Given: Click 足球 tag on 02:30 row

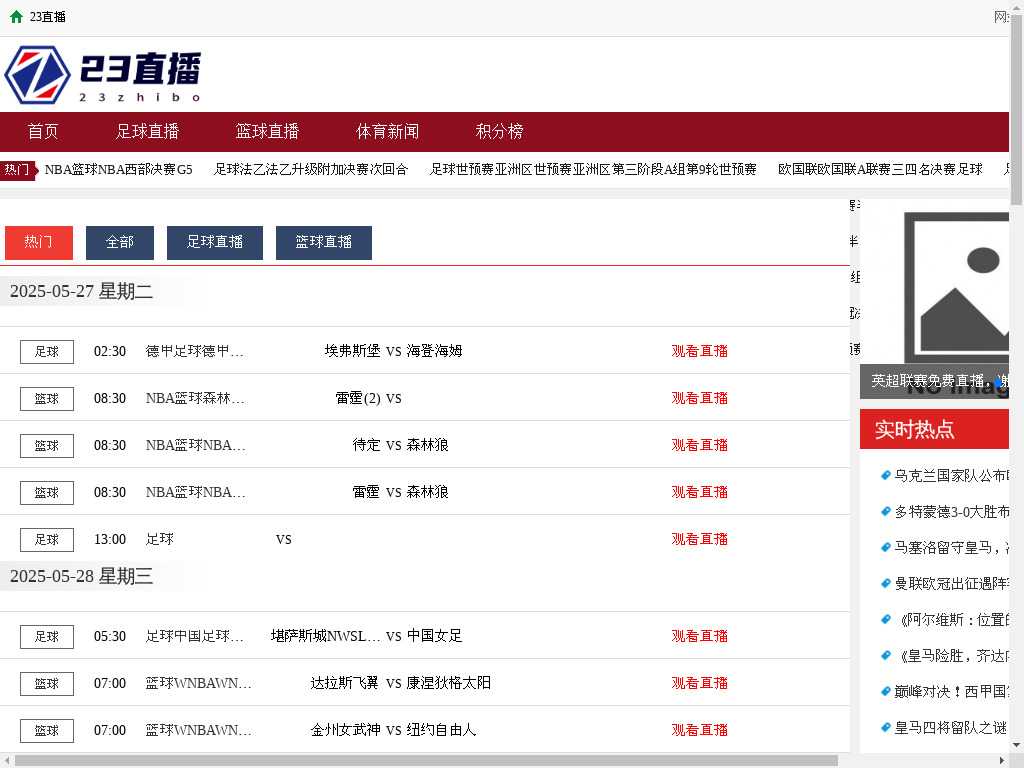Looking at the screenshot, I should [46, 351].
